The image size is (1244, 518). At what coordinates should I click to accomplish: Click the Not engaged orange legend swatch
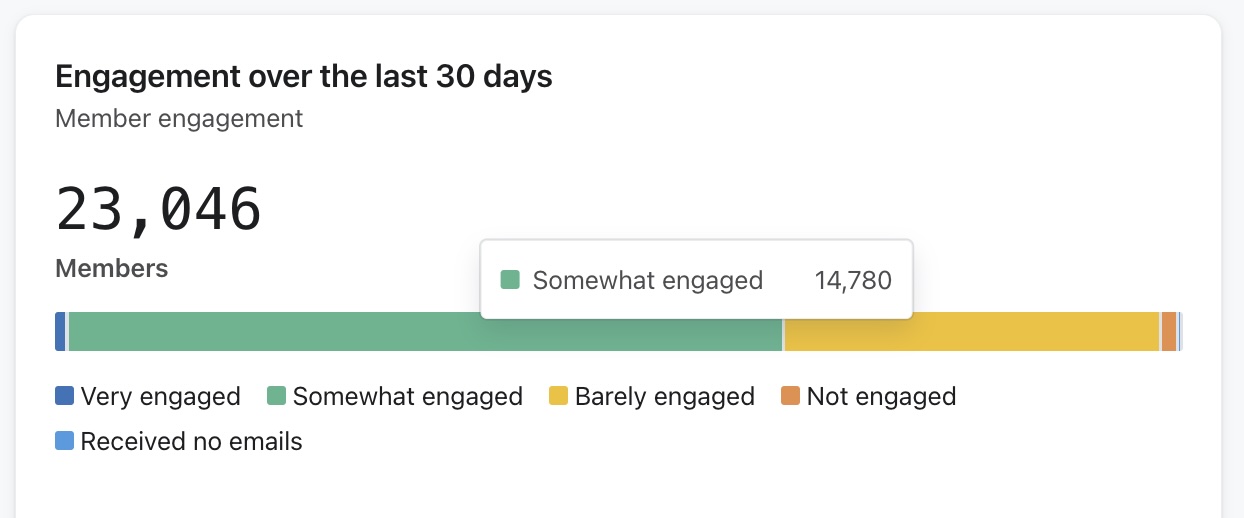pos(790,397)
